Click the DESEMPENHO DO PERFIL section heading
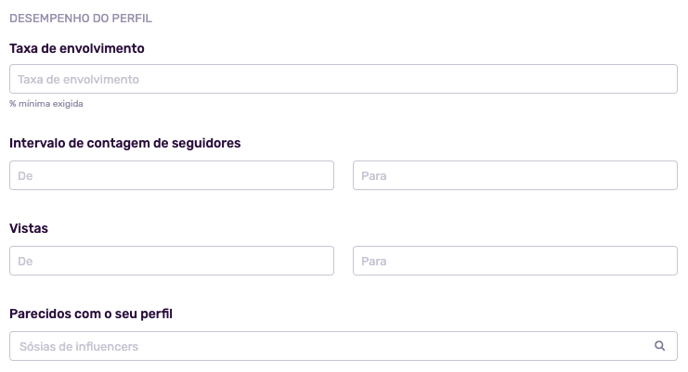Image resolution: width=688 pixels, height=372 pixels. 81,18
